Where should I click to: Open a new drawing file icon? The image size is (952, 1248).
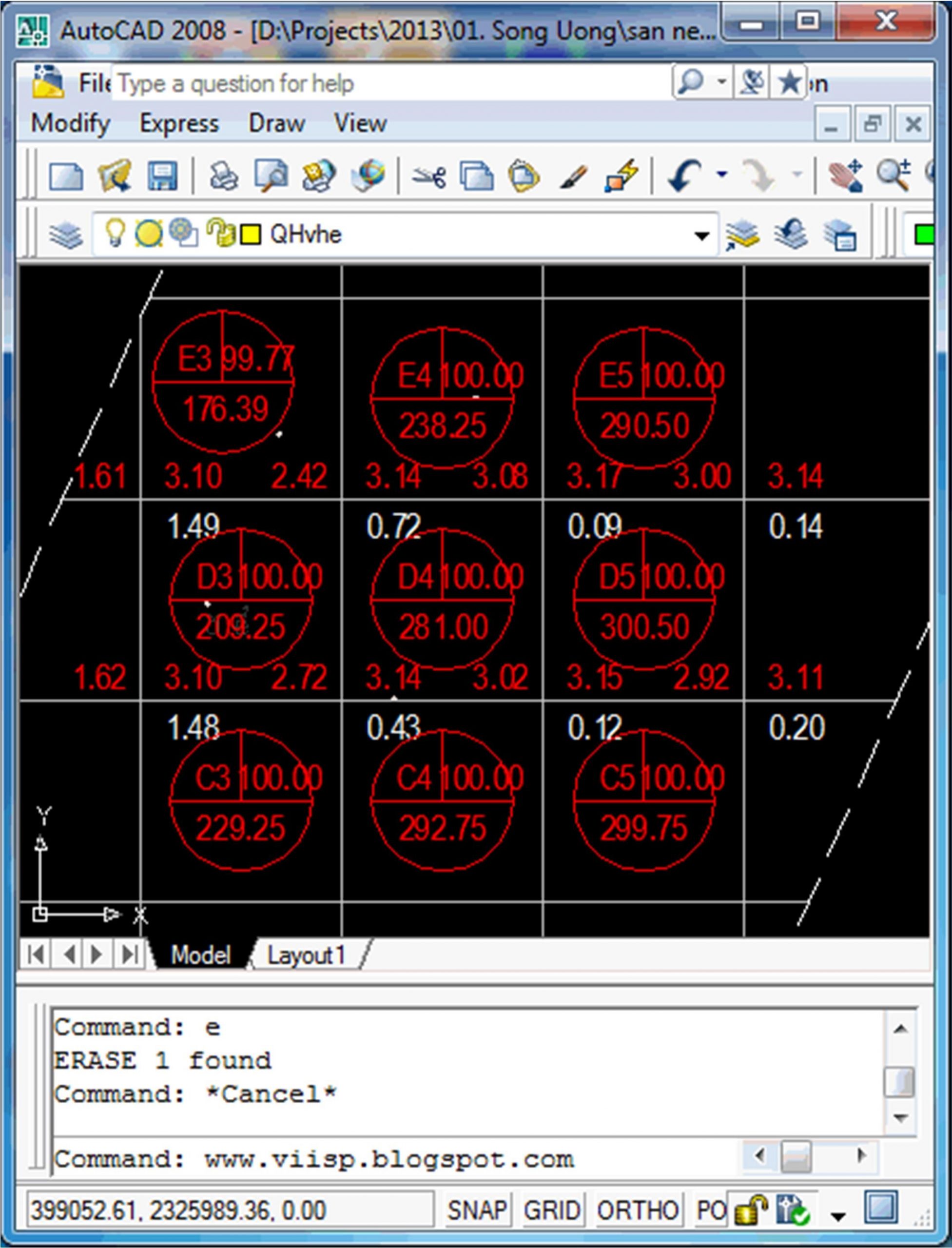click(66, 177)
